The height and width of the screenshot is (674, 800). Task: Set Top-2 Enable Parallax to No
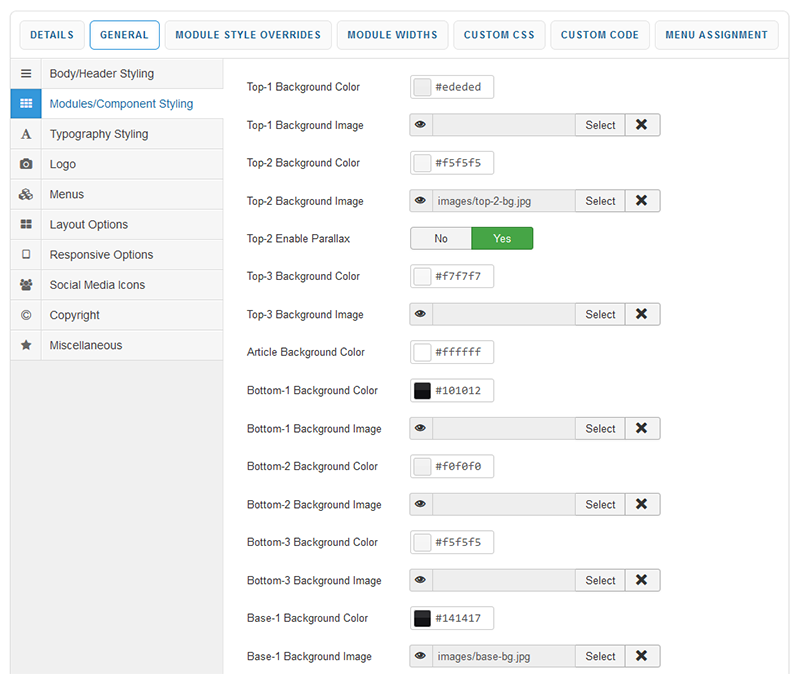[441, 239]
